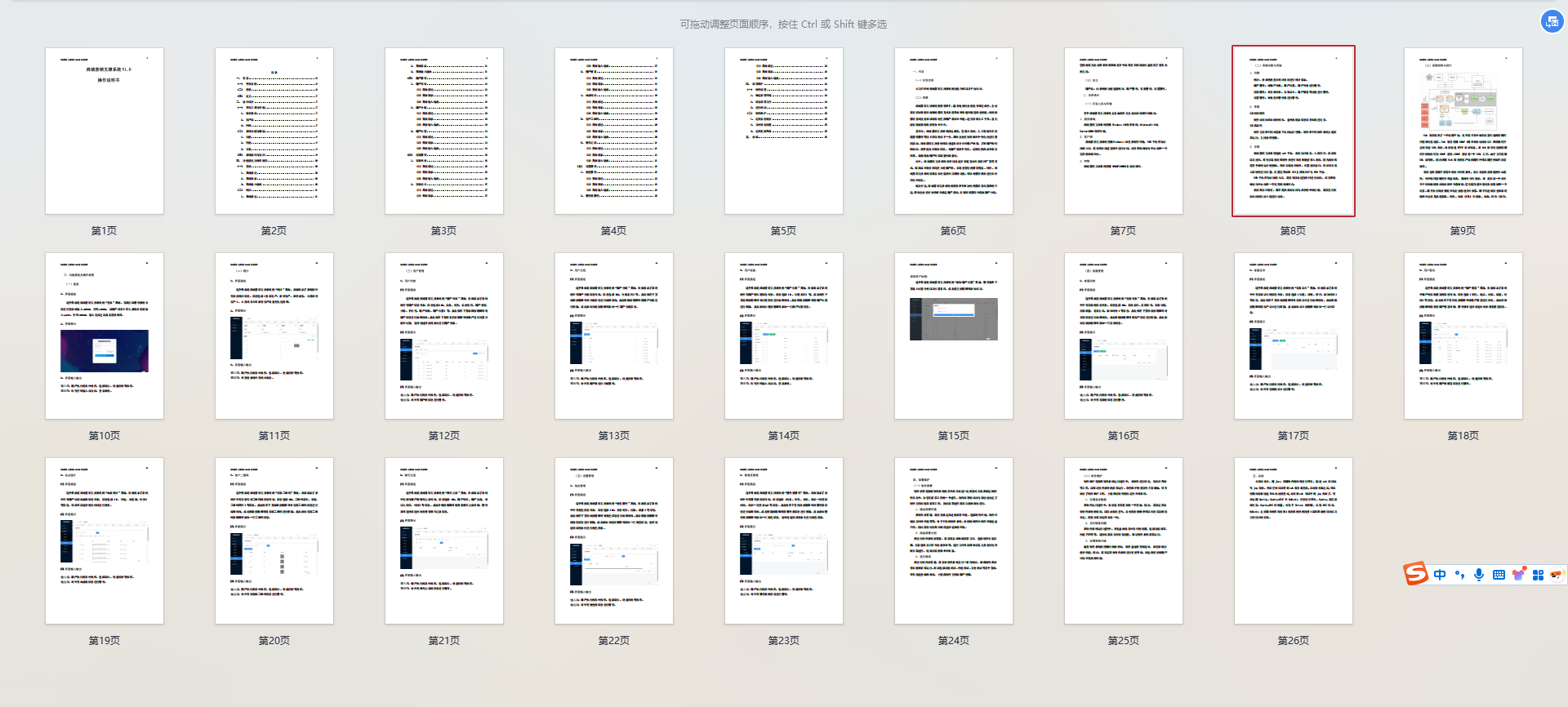1568x707 pixels.
Task: Select page 9 thumbnail with architecture diagram
Action: coord(1463,131)
